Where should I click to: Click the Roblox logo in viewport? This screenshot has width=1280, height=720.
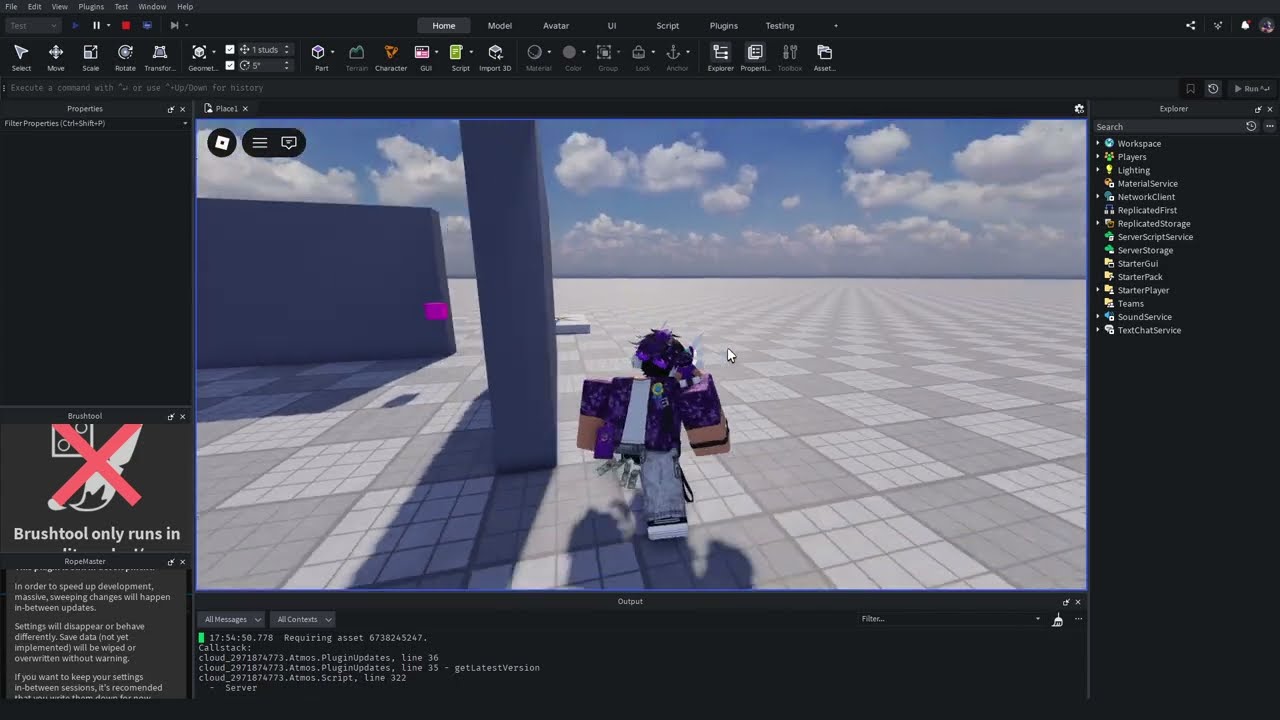coord(222,143)
